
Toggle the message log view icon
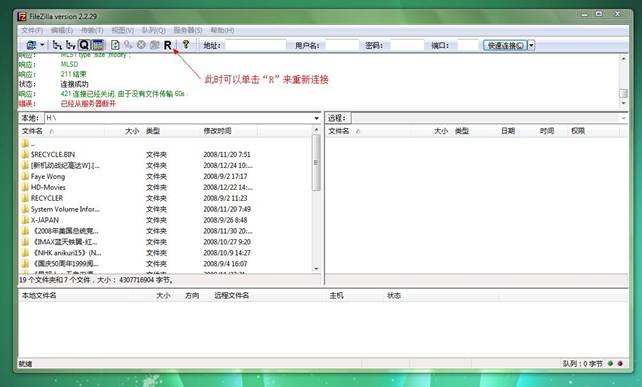(x=97, y=45)
